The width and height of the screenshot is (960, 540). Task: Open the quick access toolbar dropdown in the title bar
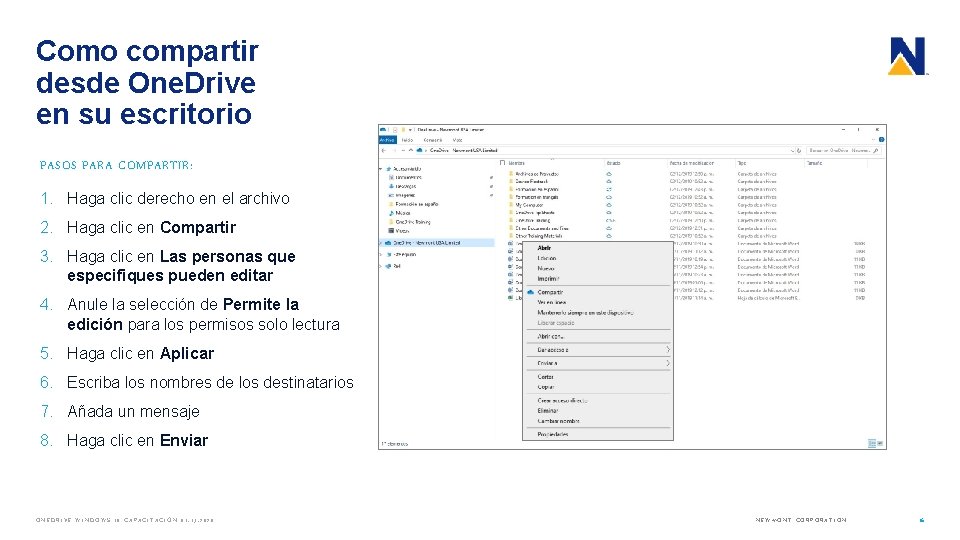click(410, 130)
